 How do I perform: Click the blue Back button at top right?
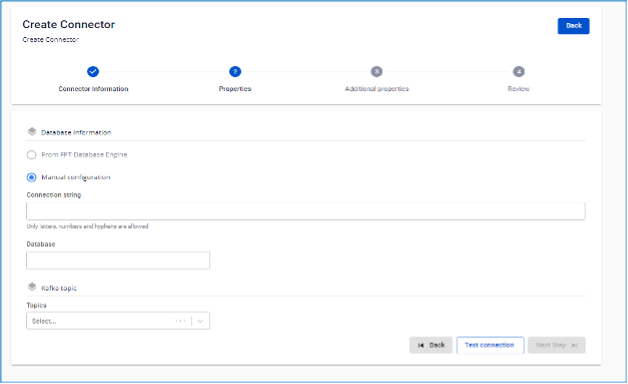(573, 26)
